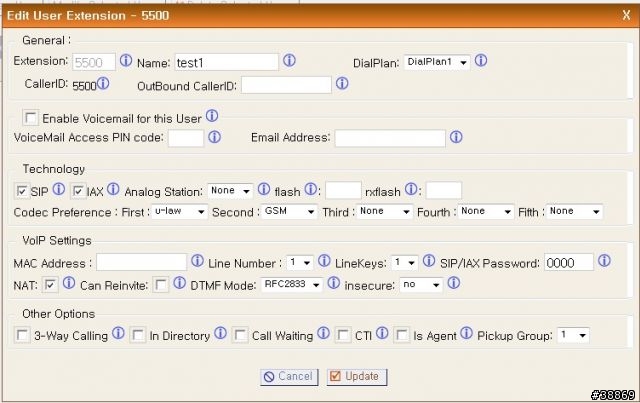Screen dimensions: 640x403
Task: Open the Pickup Group dropdown
Action: 573,335
